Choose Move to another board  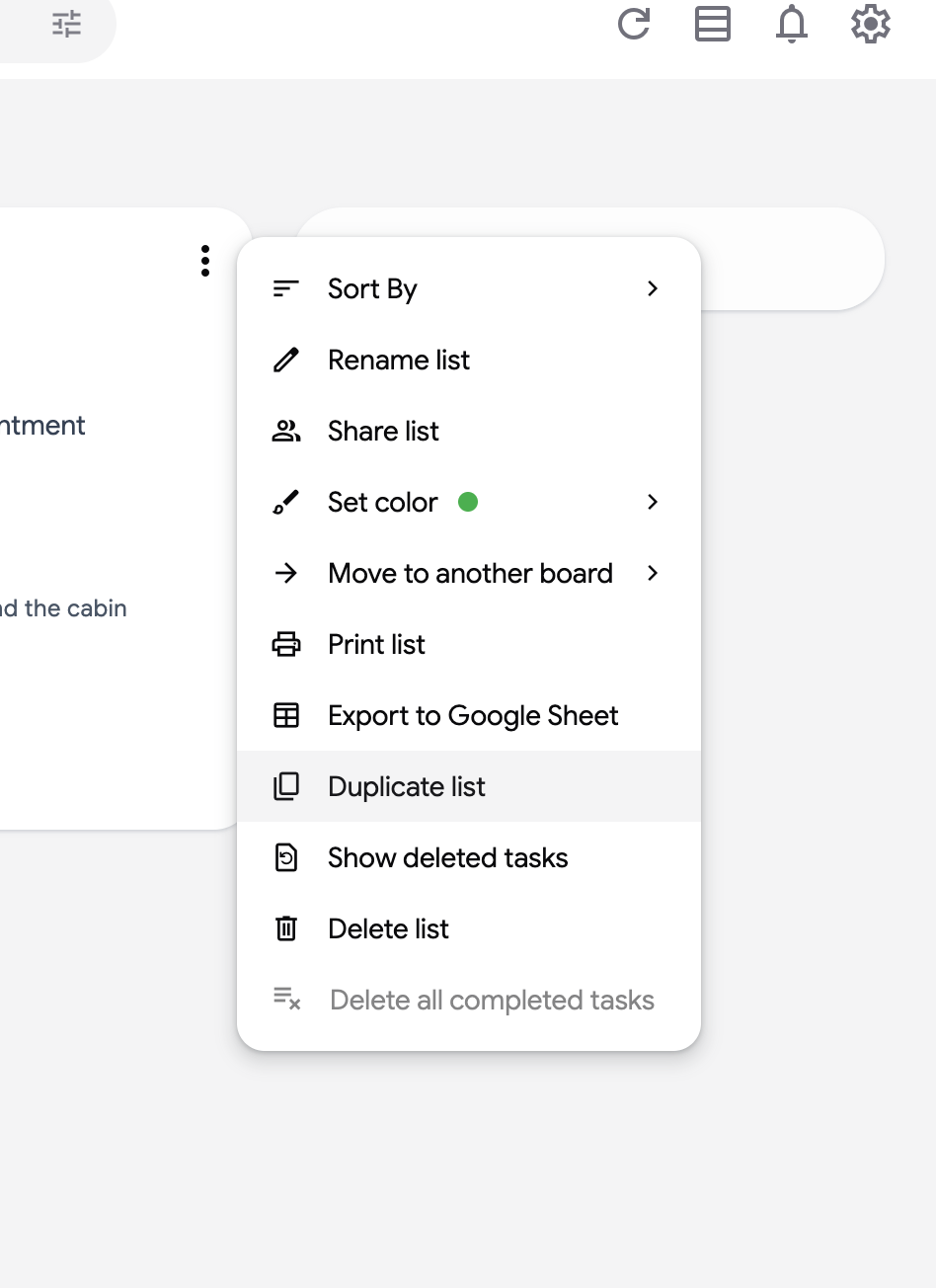[469, 573]
